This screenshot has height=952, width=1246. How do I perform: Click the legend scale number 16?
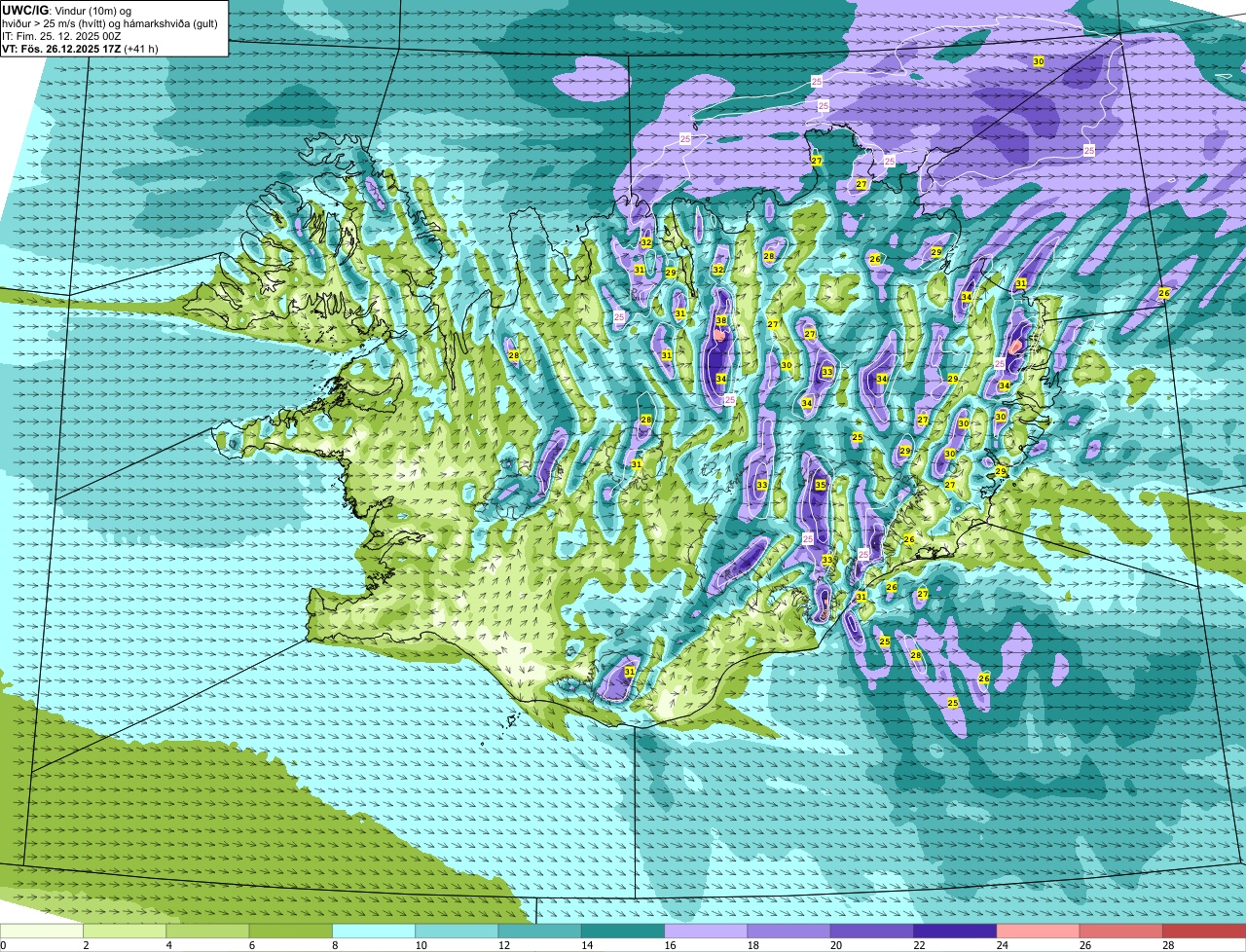pyautogui.click(x=670, y=945)
